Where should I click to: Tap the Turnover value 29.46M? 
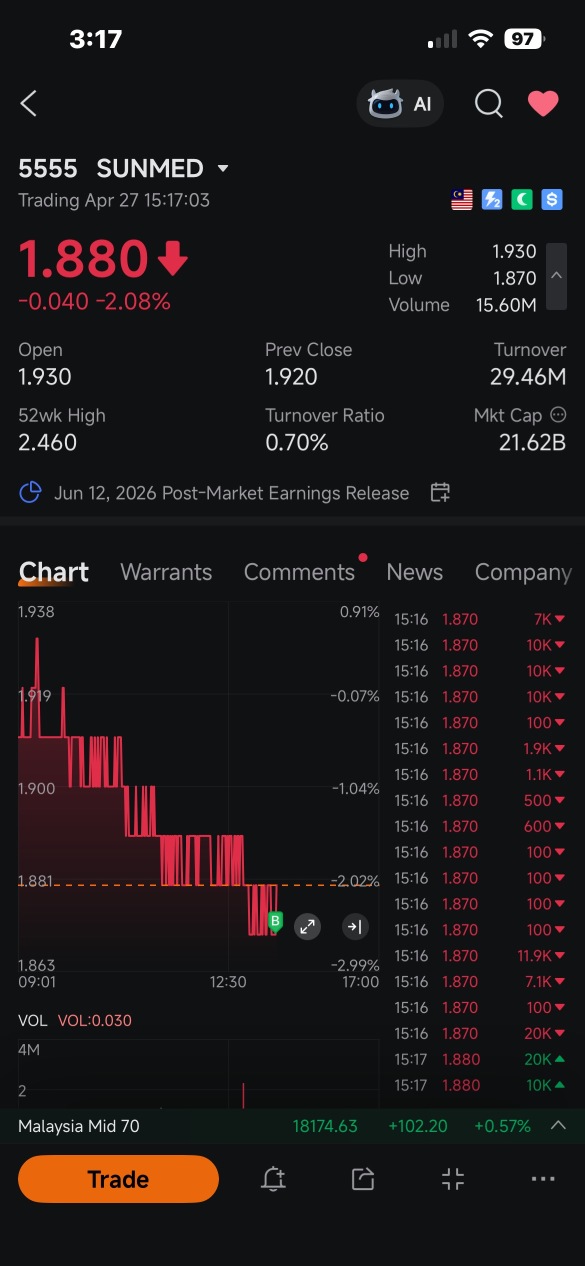pyautogui.click(x=528, y=377)
